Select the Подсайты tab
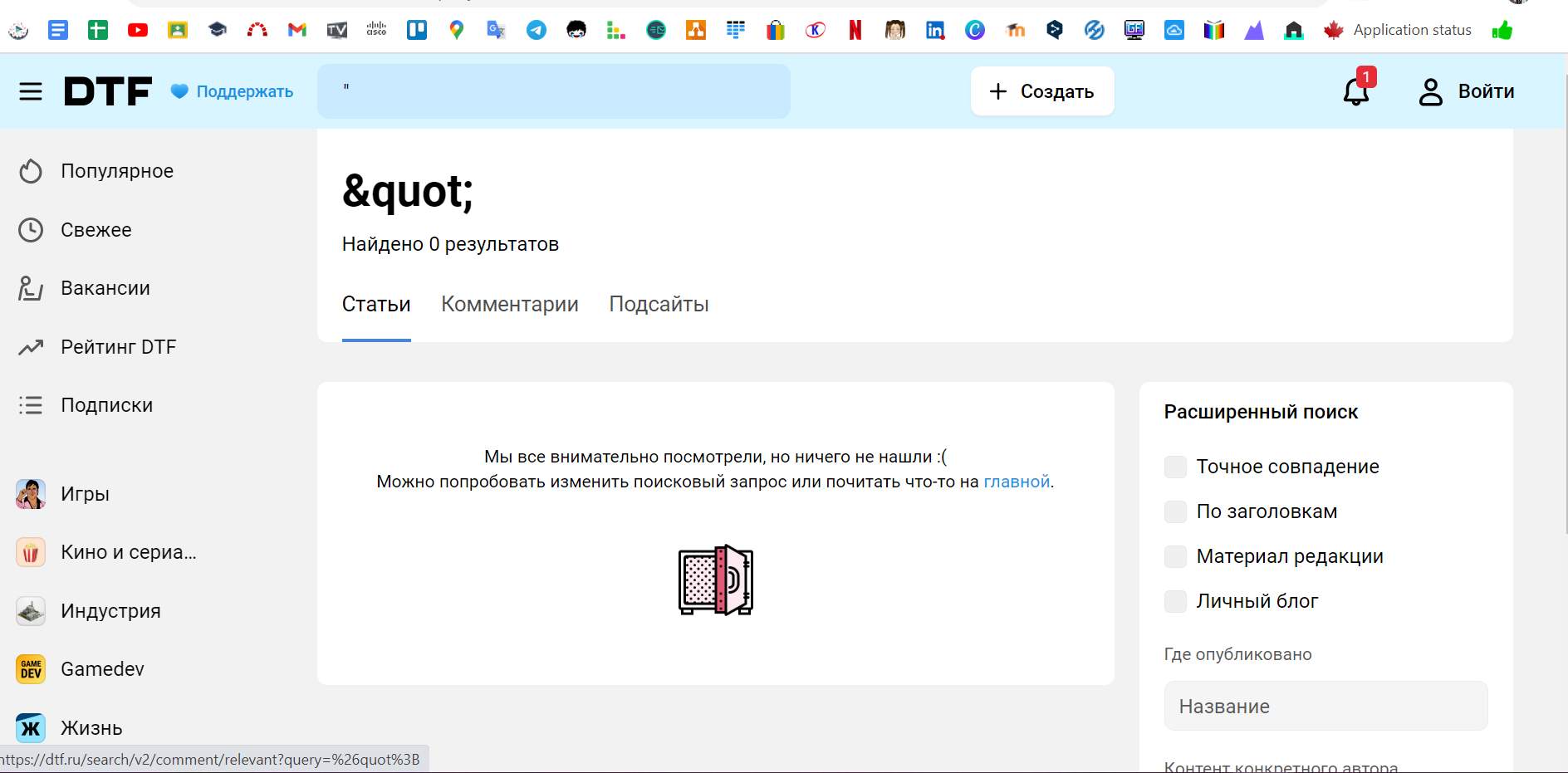The image size is (1568, 773). pos(659,305)
